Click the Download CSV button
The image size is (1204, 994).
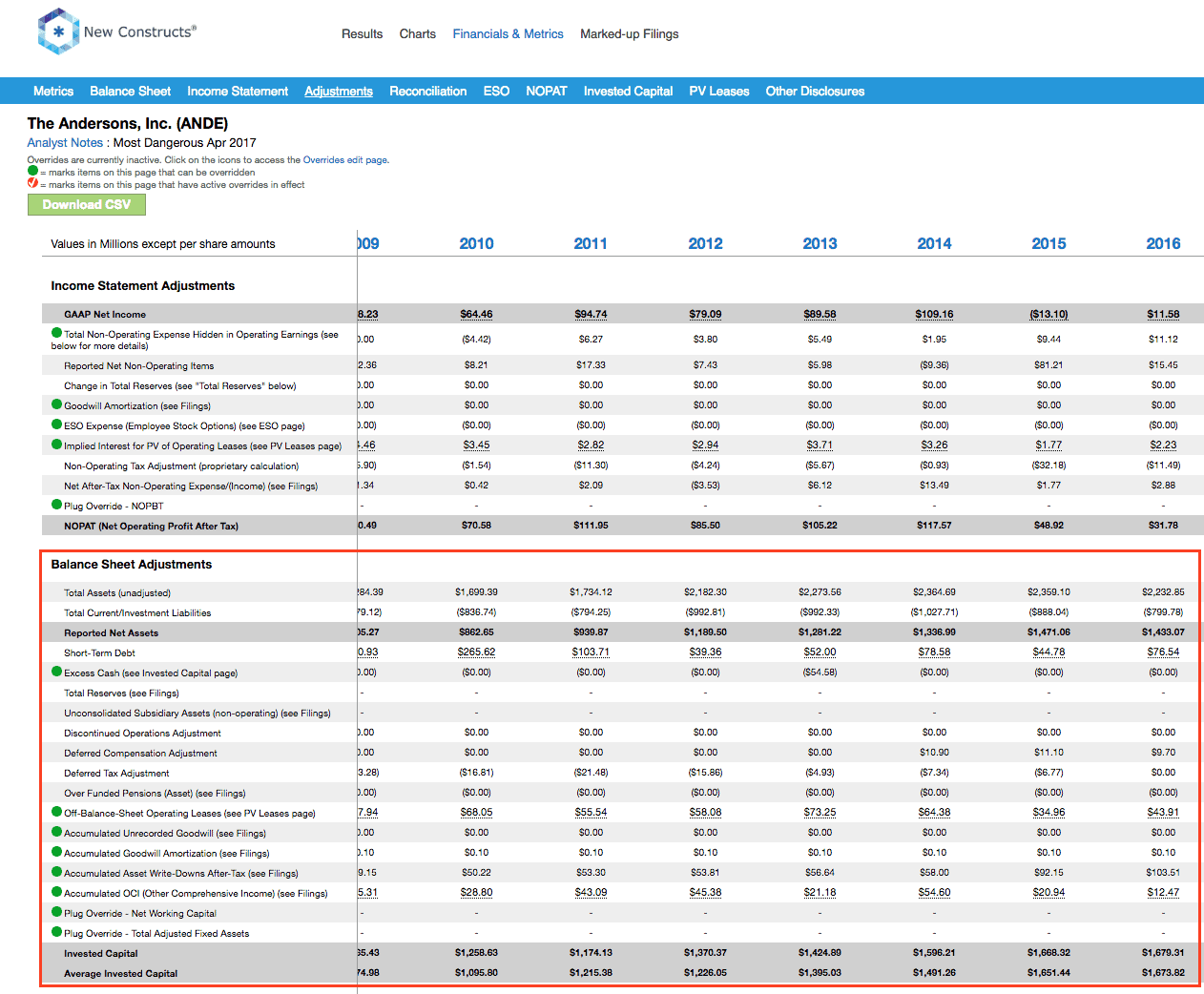click(87, 205)
